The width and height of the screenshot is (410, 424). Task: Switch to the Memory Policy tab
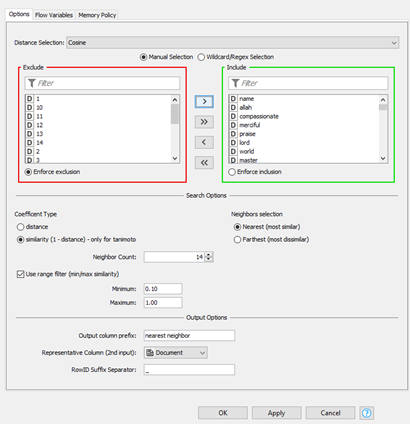tap(97, 15)
